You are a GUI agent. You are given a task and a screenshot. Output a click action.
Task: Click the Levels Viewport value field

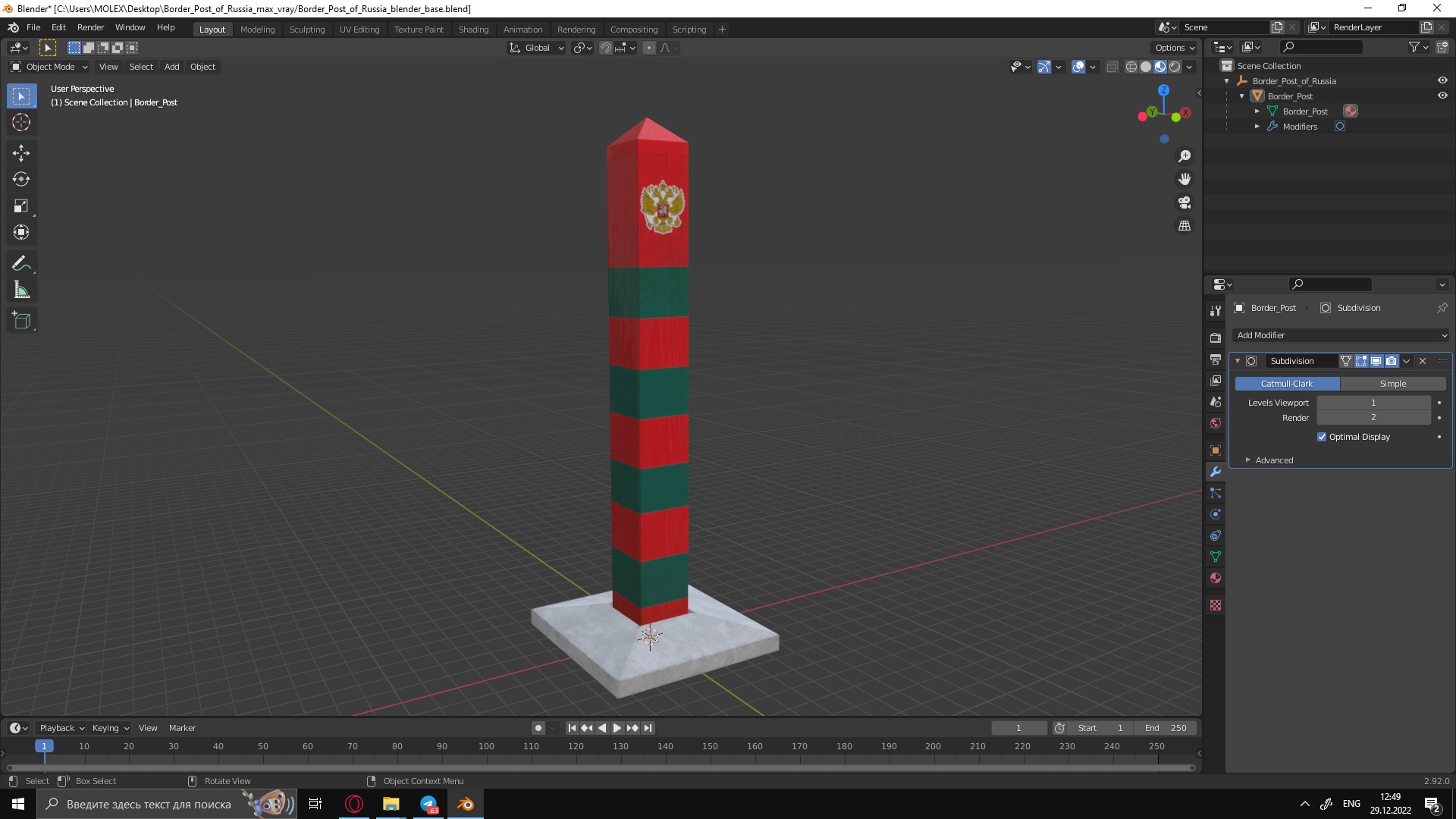1373,403
